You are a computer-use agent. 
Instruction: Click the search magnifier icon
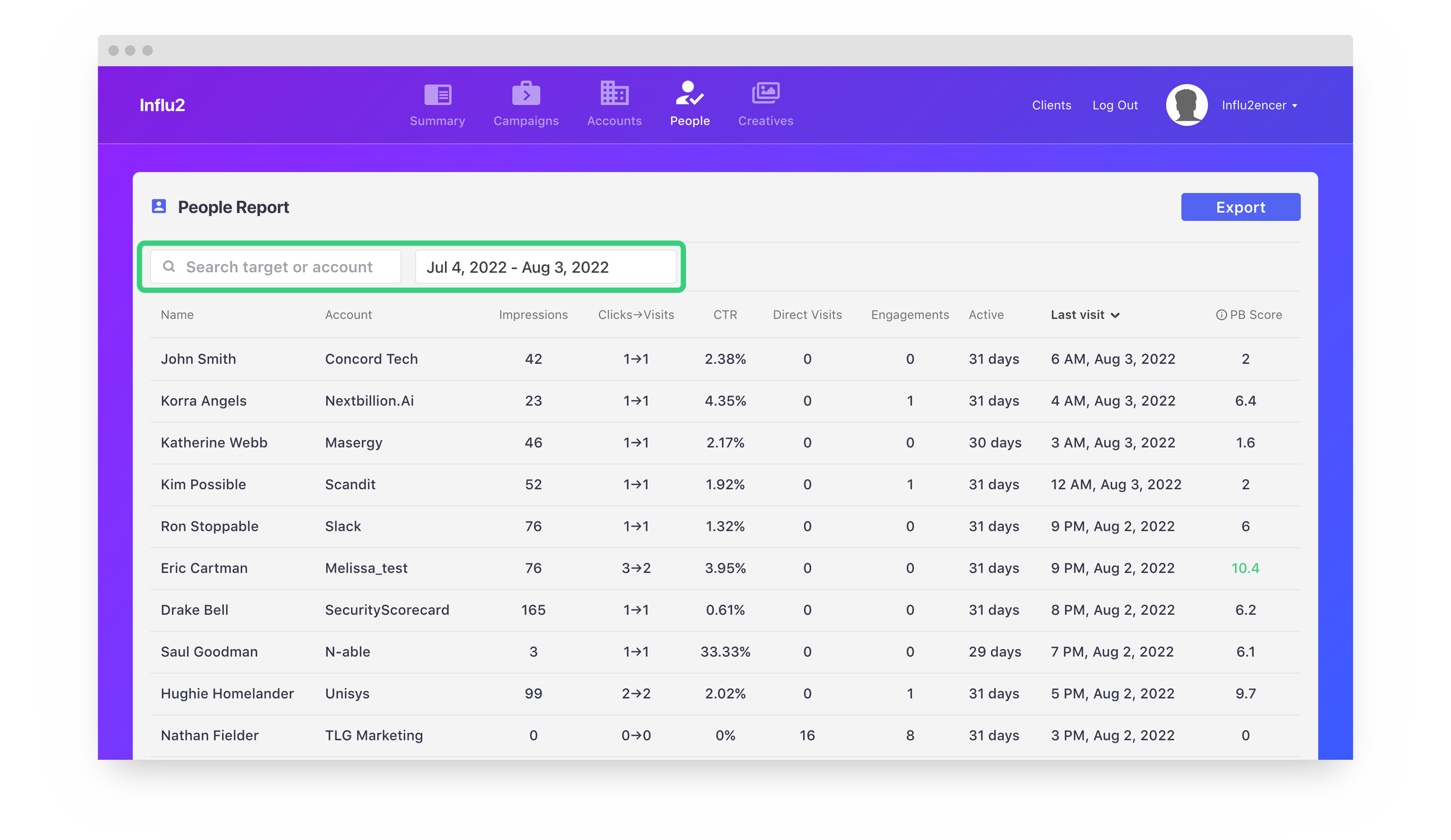[x=169, y=267]
